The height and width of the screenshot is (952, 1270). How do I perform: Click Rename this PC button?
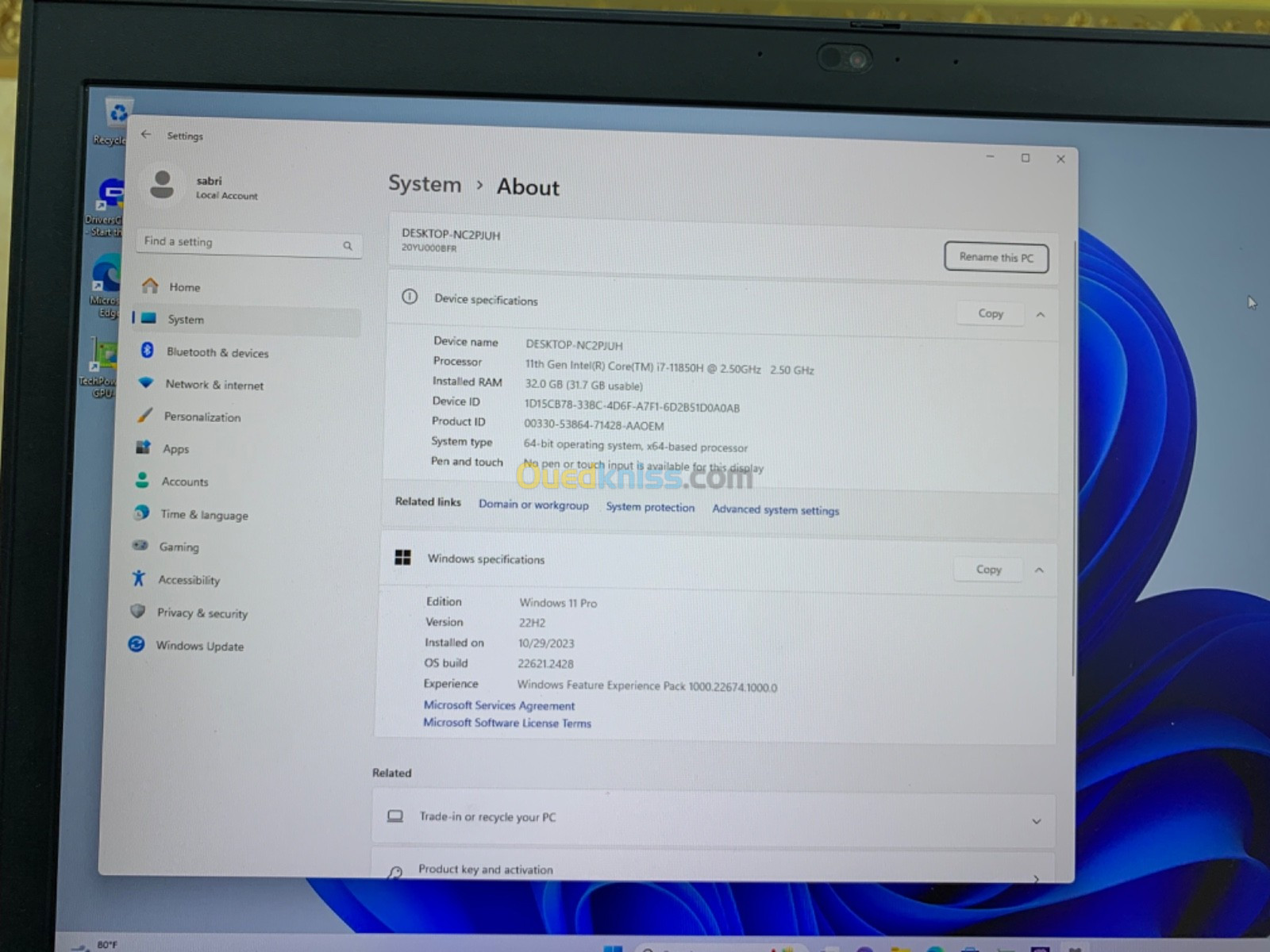pyautogui.click(x=996, y=257)
